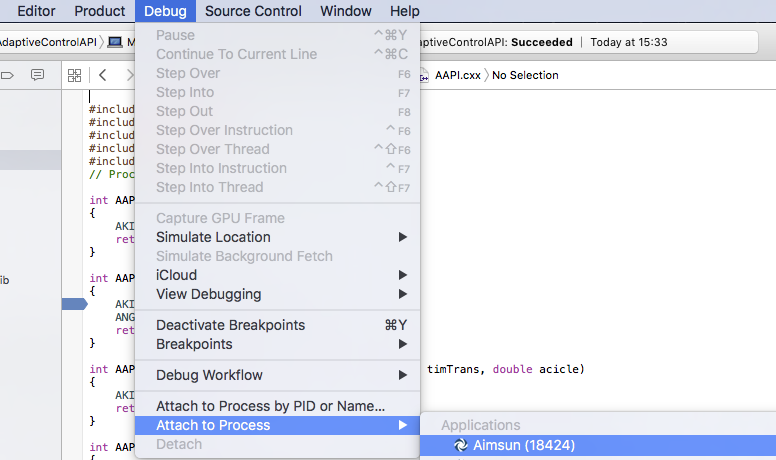Open the Debug Workflow submenu
The image size is (776, 460).
click(x=209, y=375)
